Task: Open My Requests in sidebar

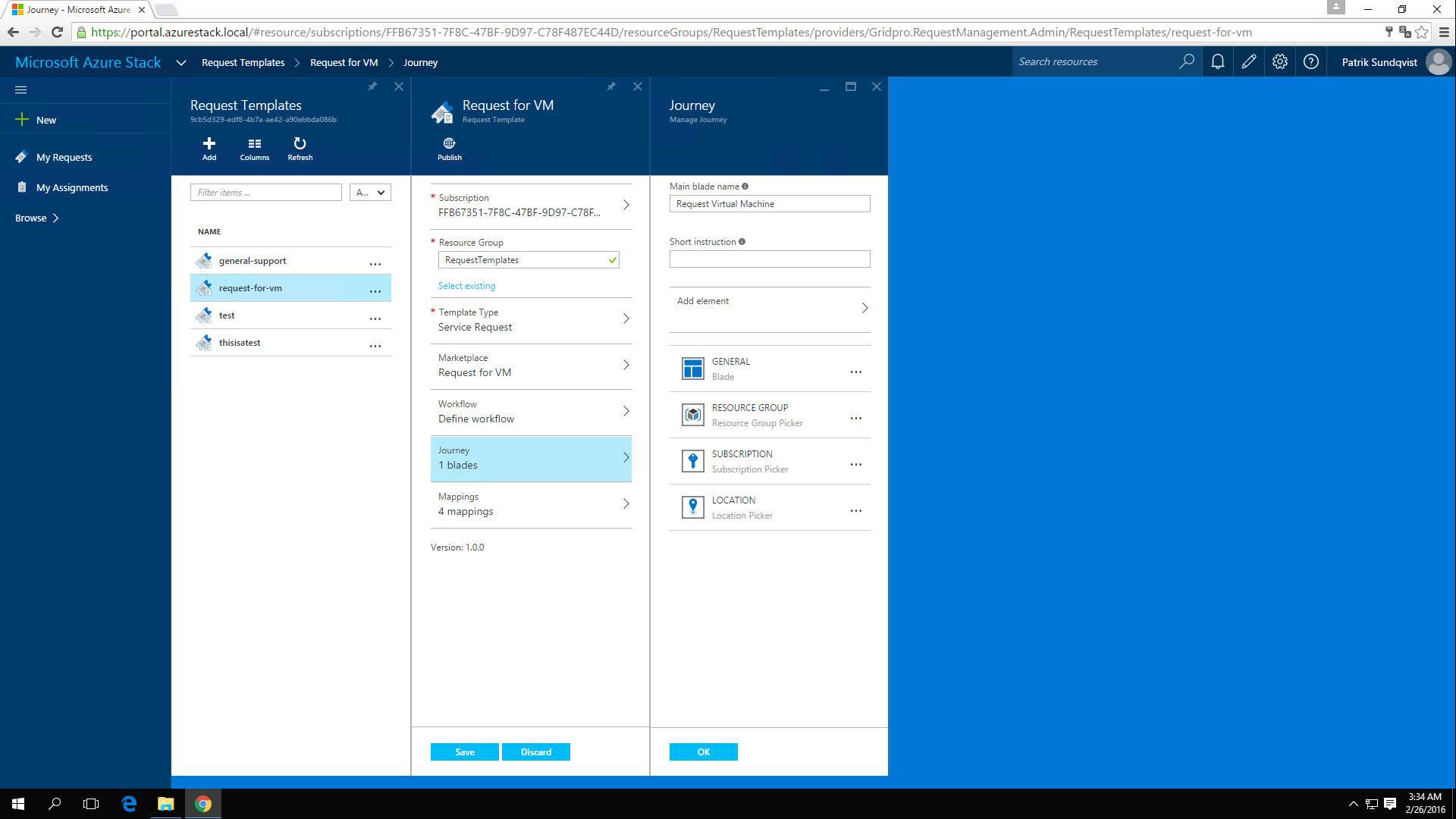Action: (x=64, y=157)
